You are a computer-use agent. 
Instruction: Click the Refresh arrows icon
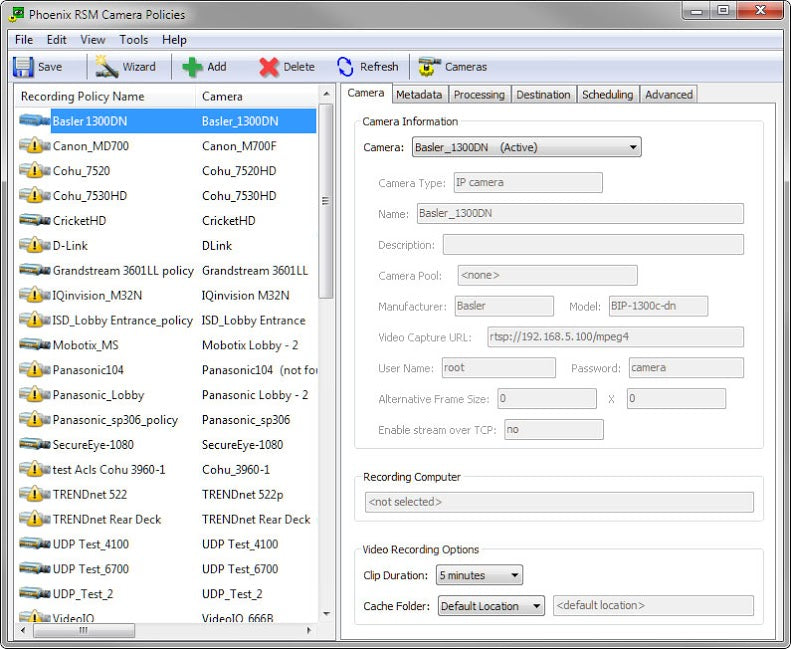click(x=346, y=67)
